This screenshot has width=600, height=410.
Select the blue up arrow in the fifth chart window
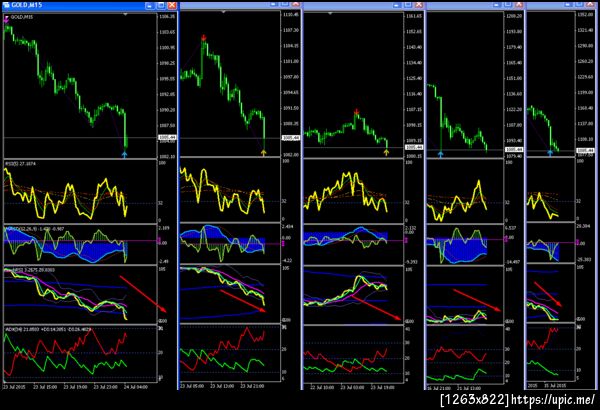point(550,153)
